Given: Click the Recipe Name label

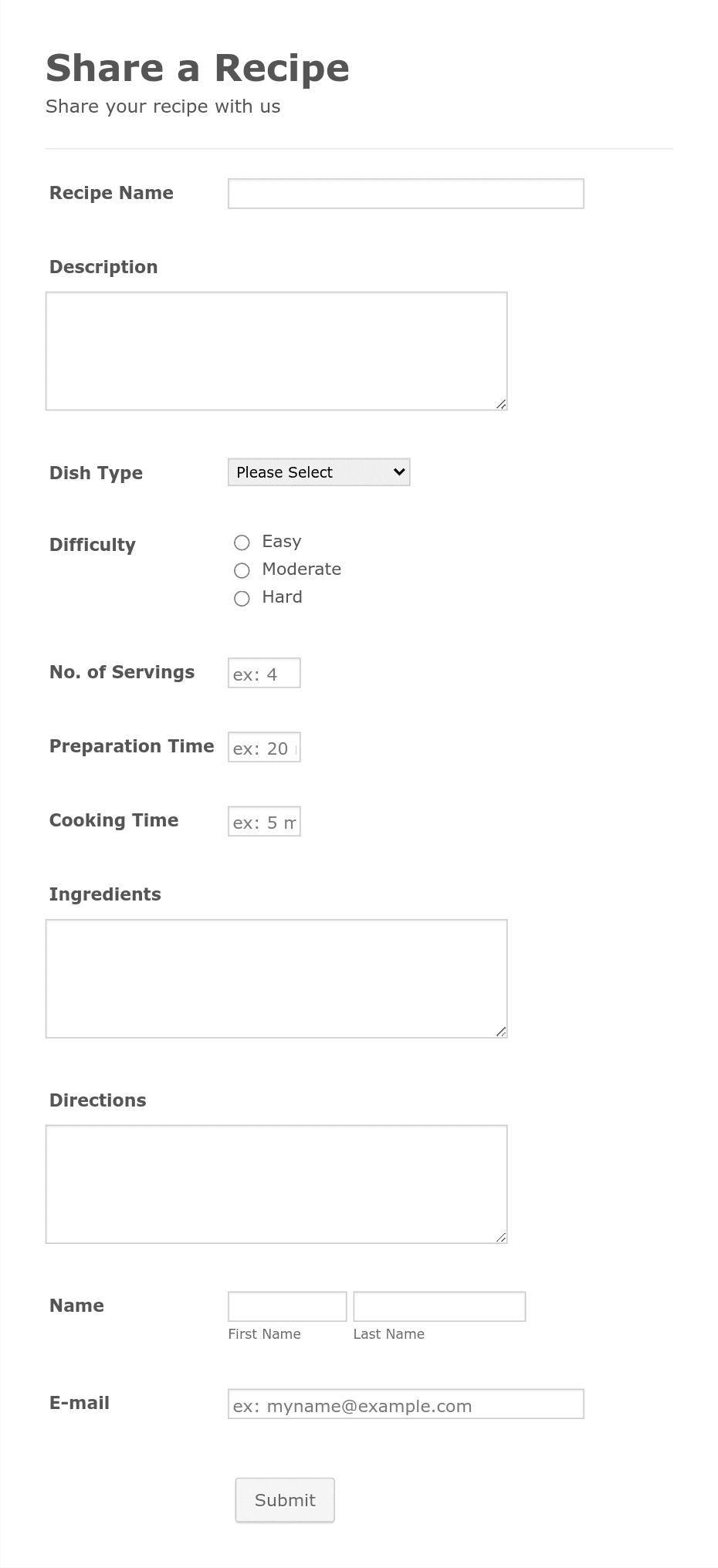Looking at the screenshot, I should (x=111, y=193).
